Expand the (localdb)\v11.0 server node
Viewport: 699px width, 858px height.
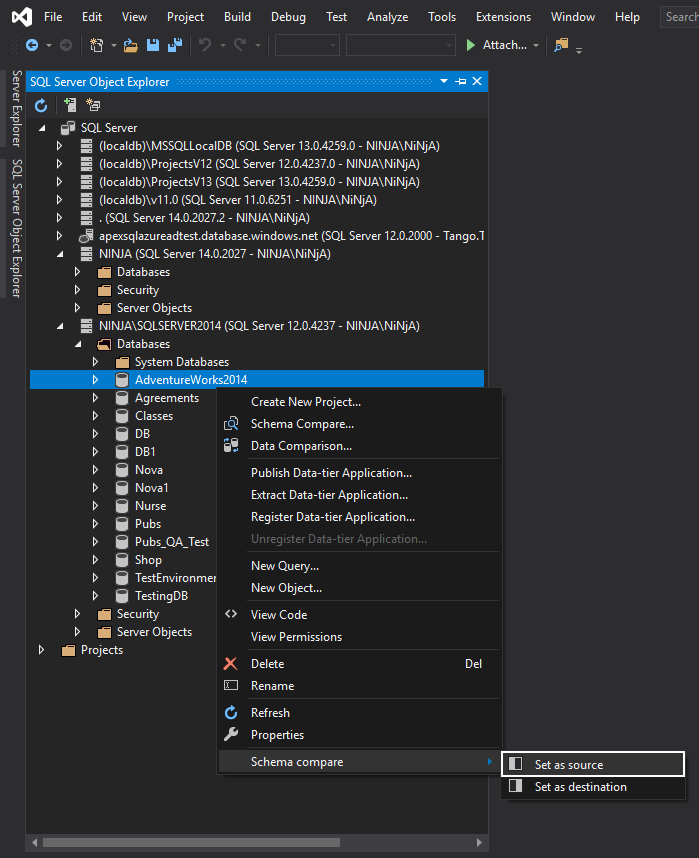(60, 200)
